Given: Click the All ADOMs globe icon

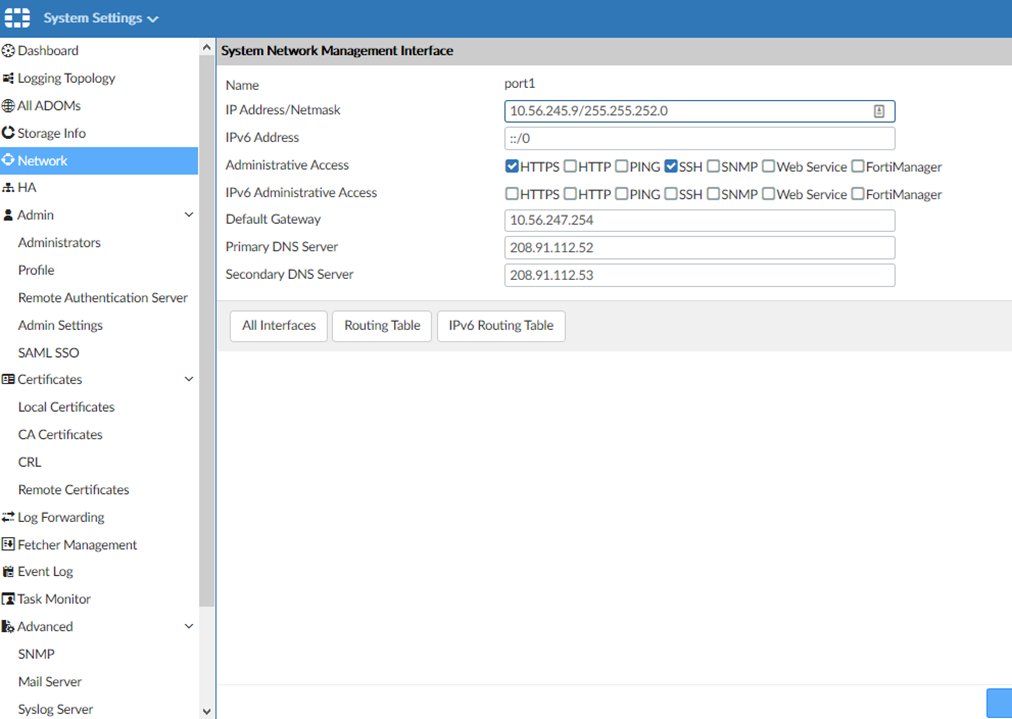Looking at the screenshot, I should [x=9, y=106].
